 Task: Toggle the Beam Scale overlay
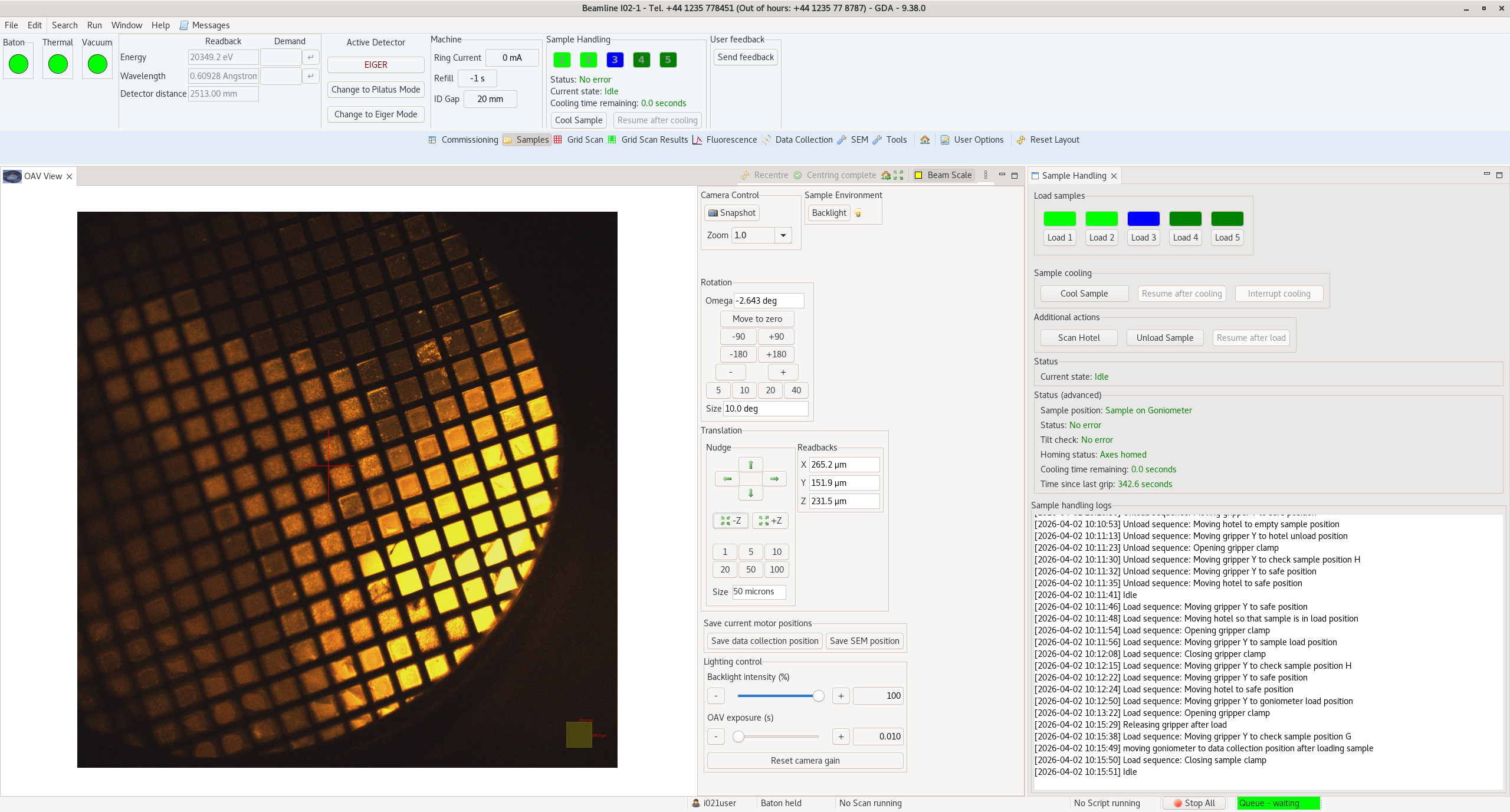(943, 175)
